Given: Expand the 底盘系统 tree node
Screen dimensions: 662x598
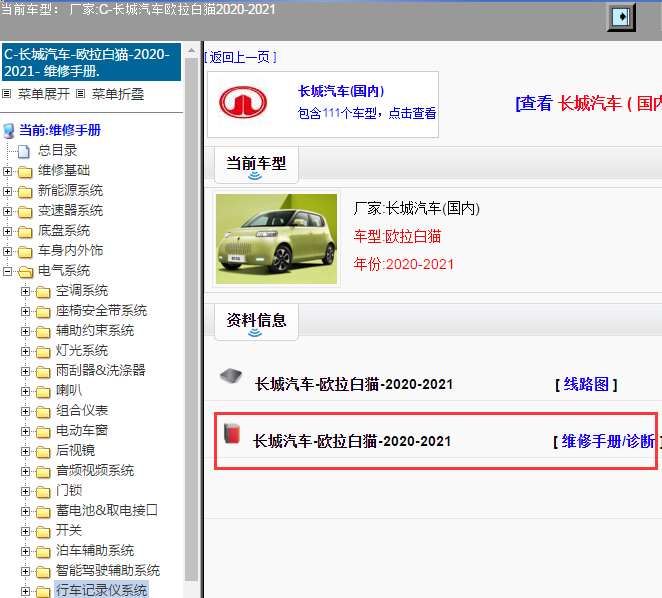Looking at the screenshot, I should pos(7,231).
